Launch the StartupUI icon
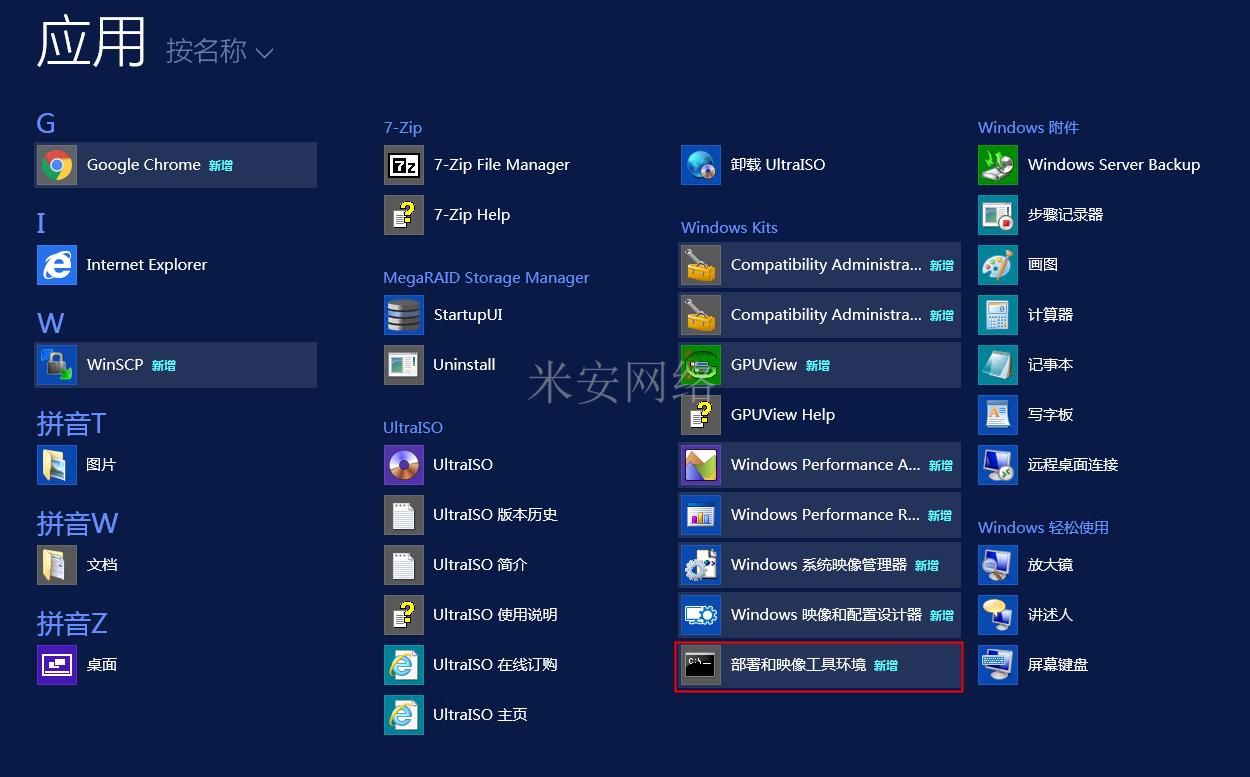Viewport: 1250px width, 777px height. click(x=404, y=315)
